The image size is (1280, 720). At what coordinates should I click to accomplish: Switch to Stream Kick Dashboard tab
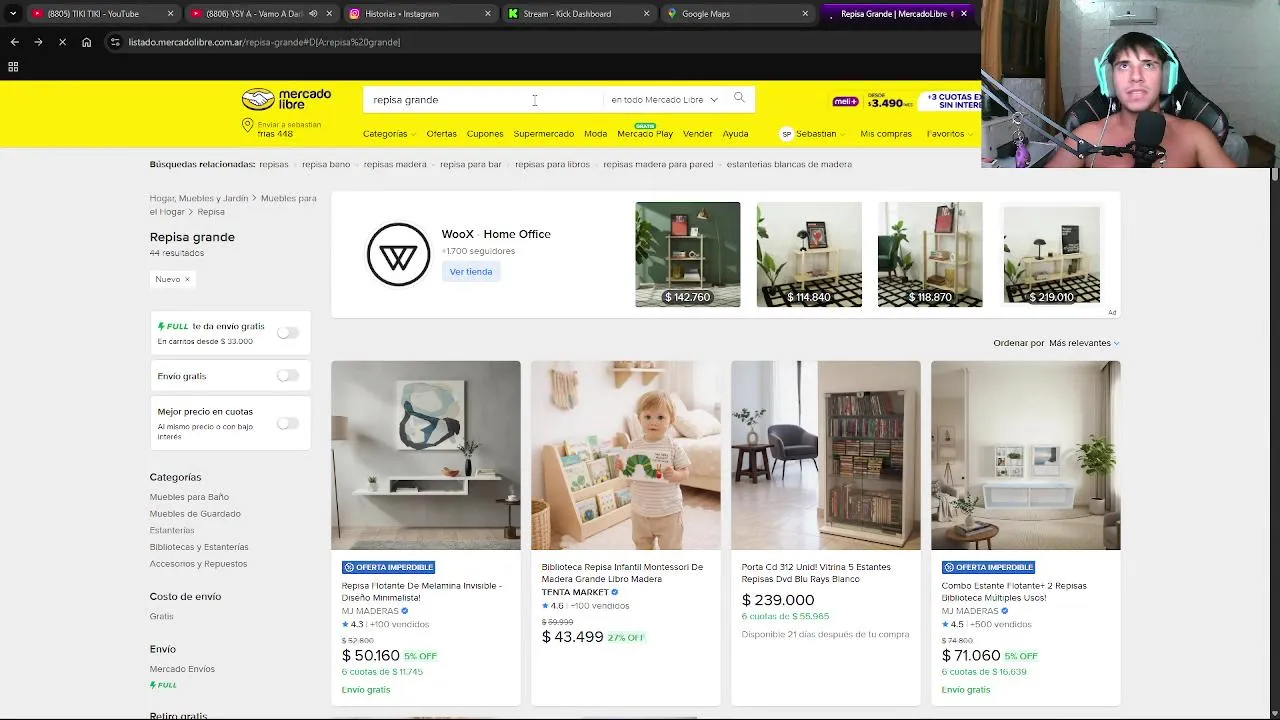(x=578, y=14)
